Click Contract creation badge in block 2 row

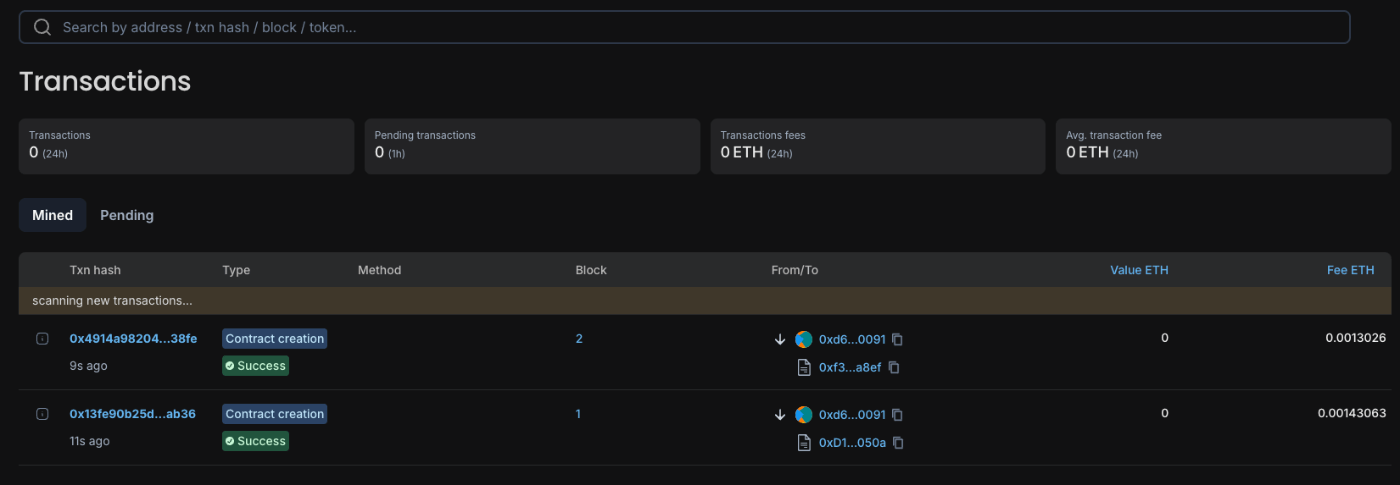(275, 339)
